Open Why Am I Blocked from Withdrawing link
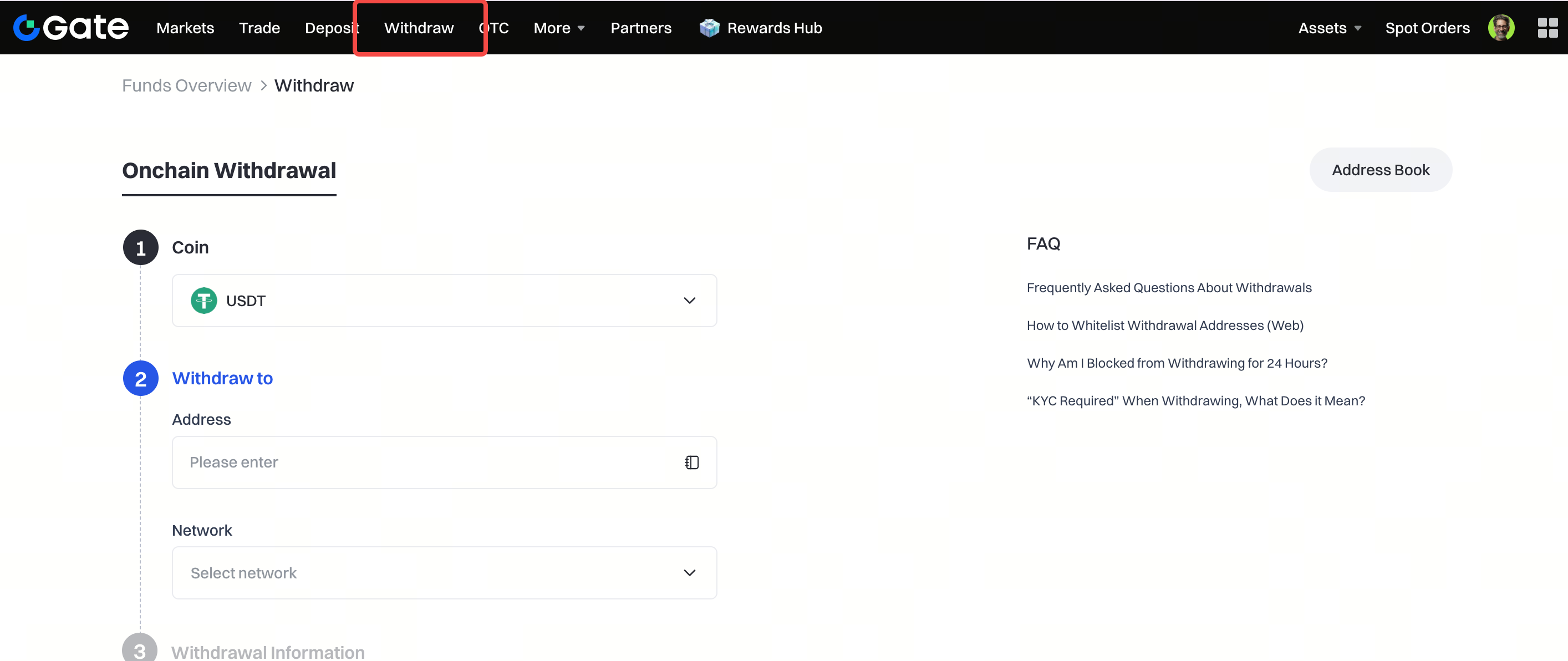 click(1177, 363)
